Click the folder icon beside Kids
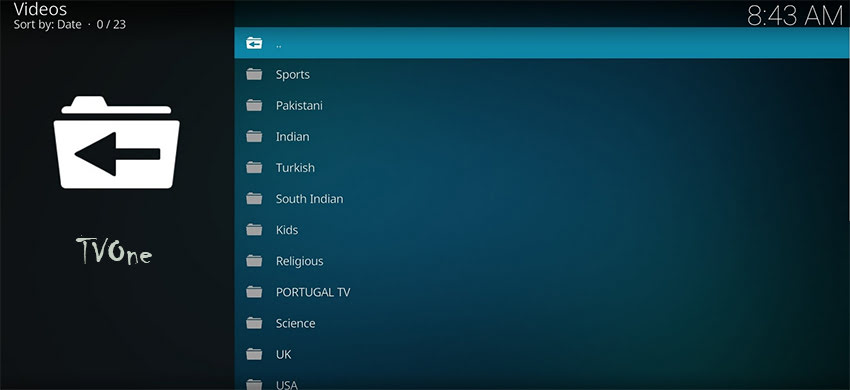Viewport: 850px width, 390px height. 254,230
